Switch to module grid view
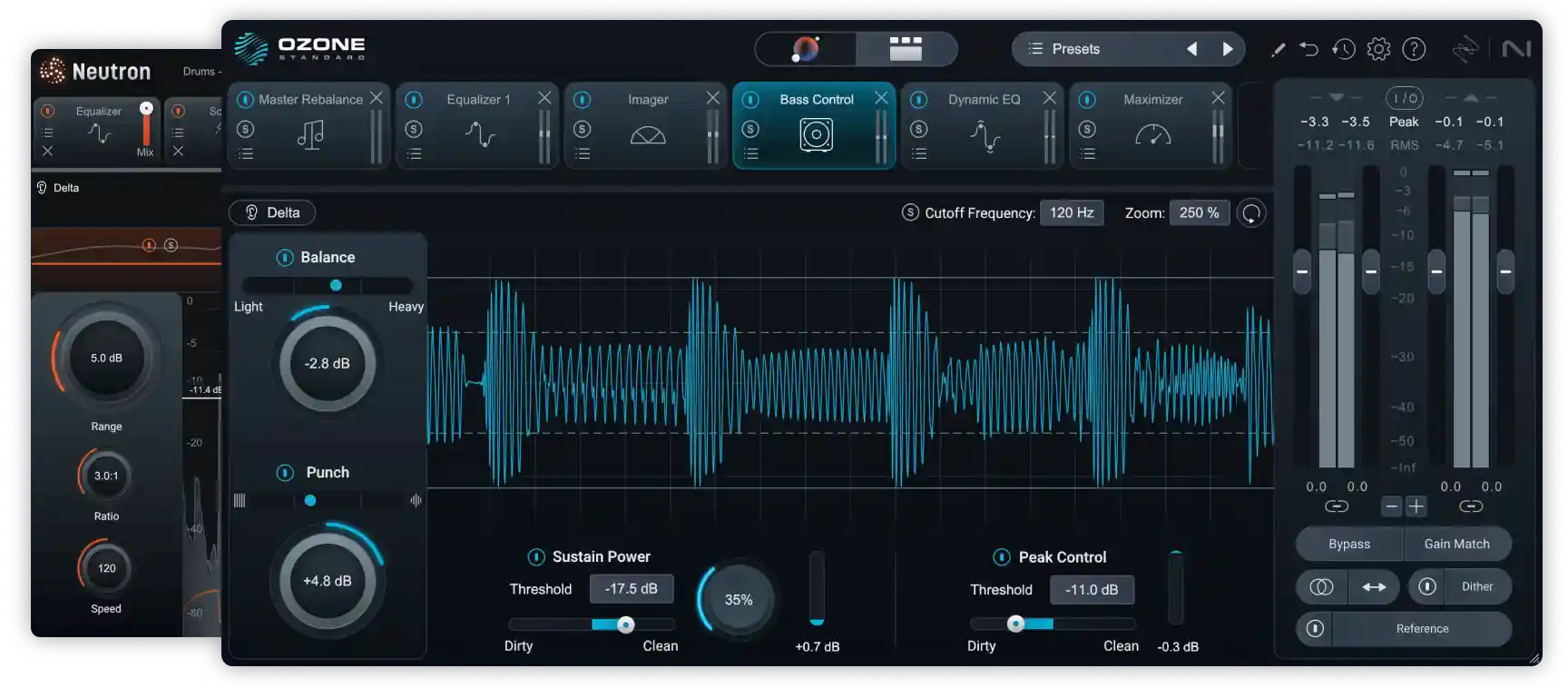This screenshot has height=688, width=1568. coord(906,49)
